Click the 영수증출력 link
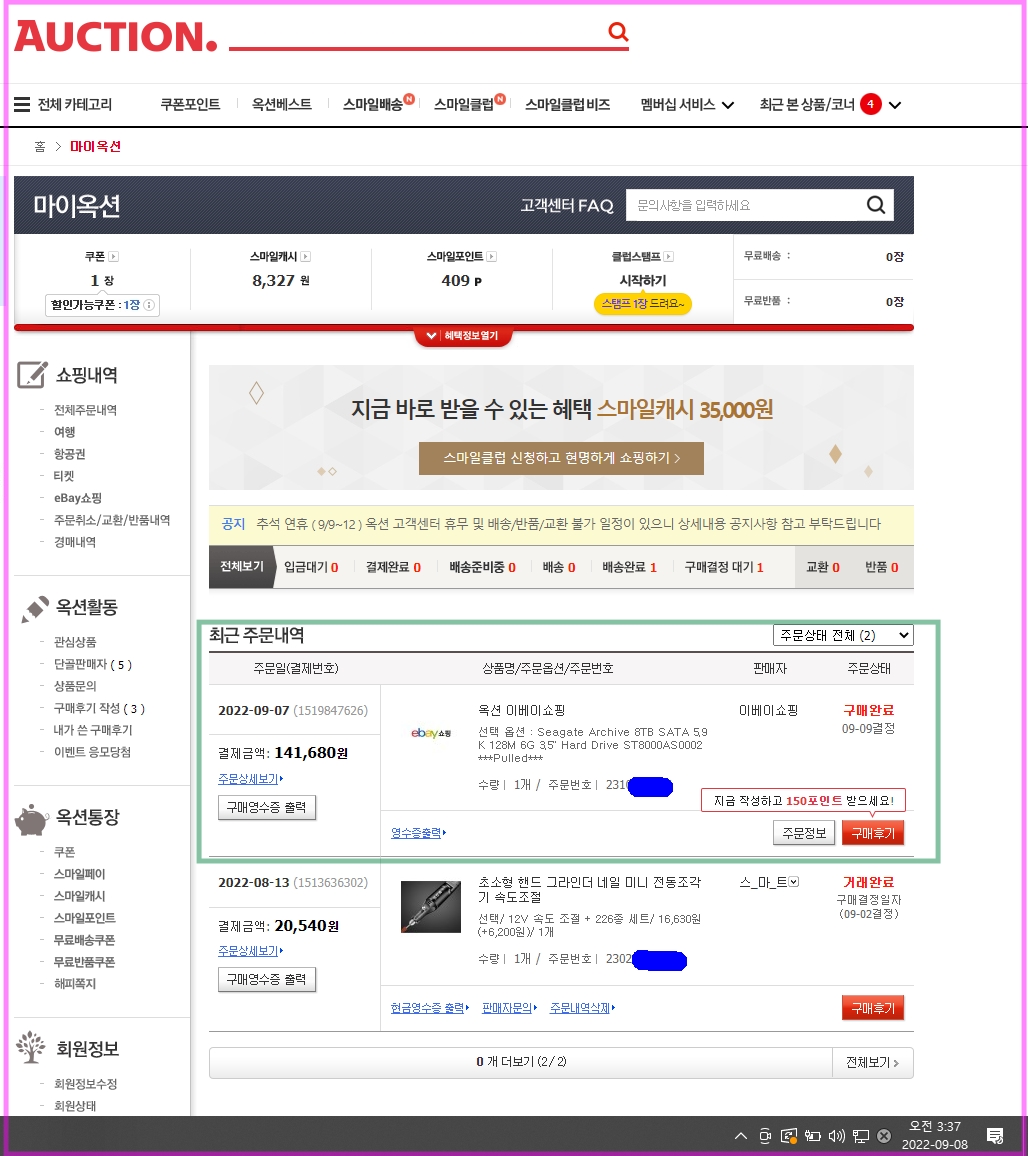The width and height of the screenshot is (1028, 1156). click(x=418, y=832)
